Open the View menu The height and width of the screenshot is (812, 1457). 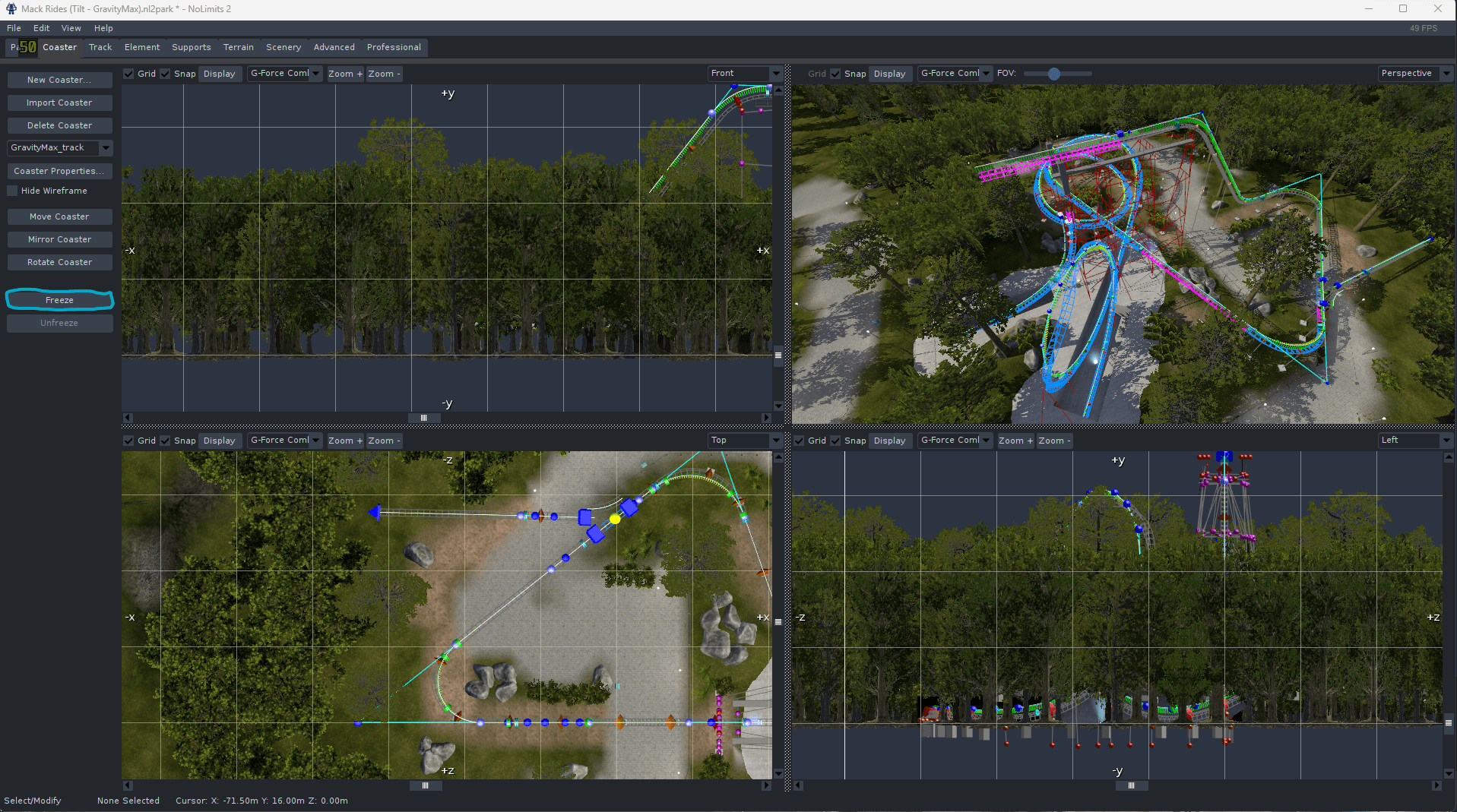71,28
